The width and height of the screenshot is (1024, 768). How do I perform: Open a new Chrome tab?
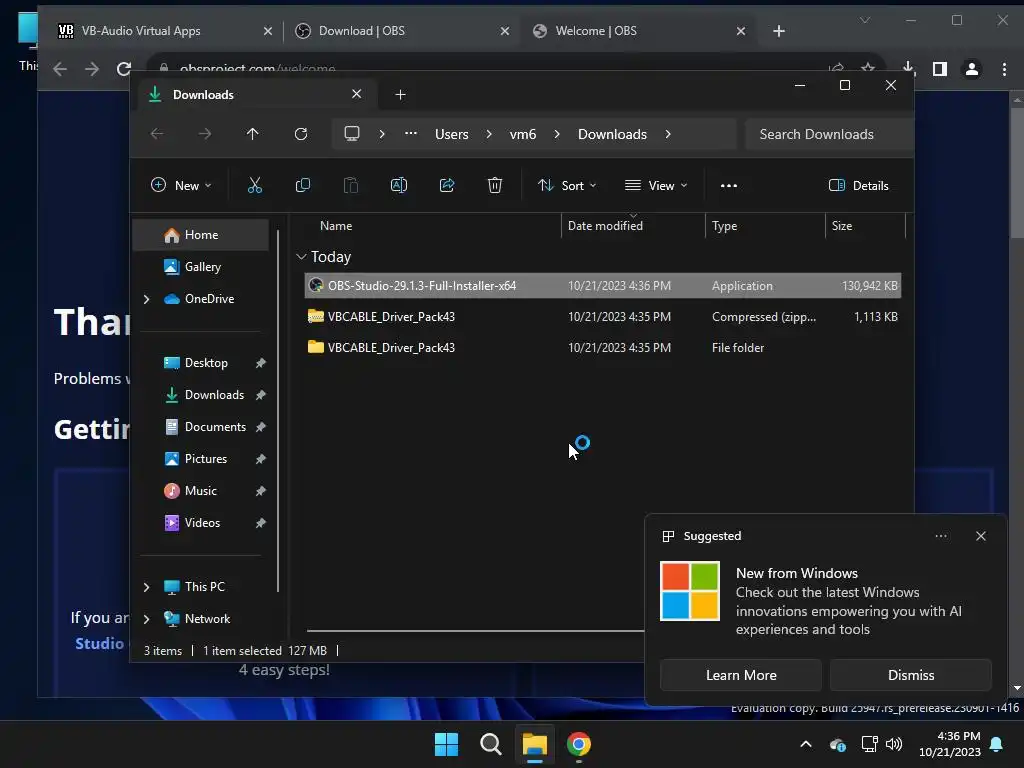click(x=778, y=31)
